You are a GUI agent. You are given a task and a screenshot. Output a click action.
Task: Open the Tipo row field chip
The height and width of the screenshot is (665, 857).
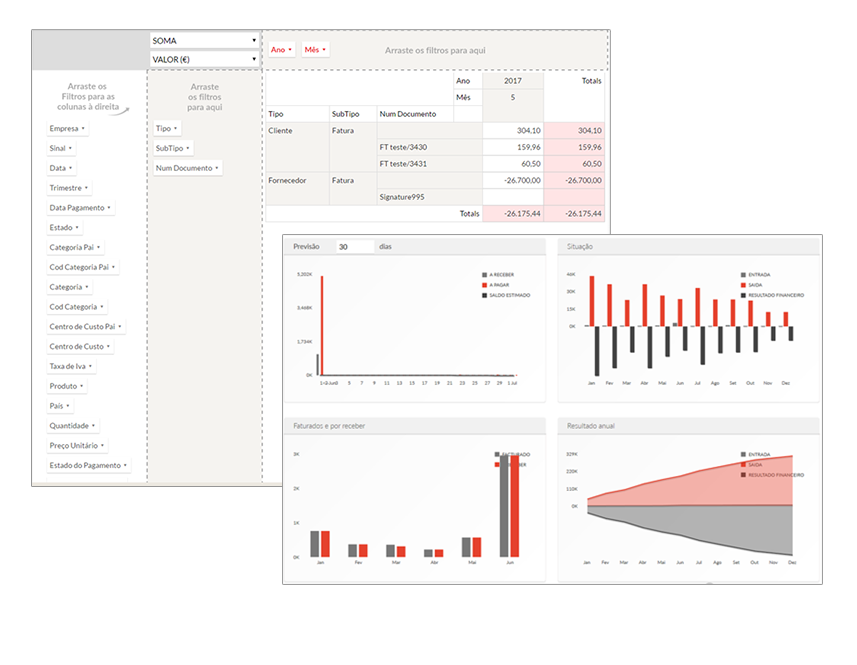[167, 128]
